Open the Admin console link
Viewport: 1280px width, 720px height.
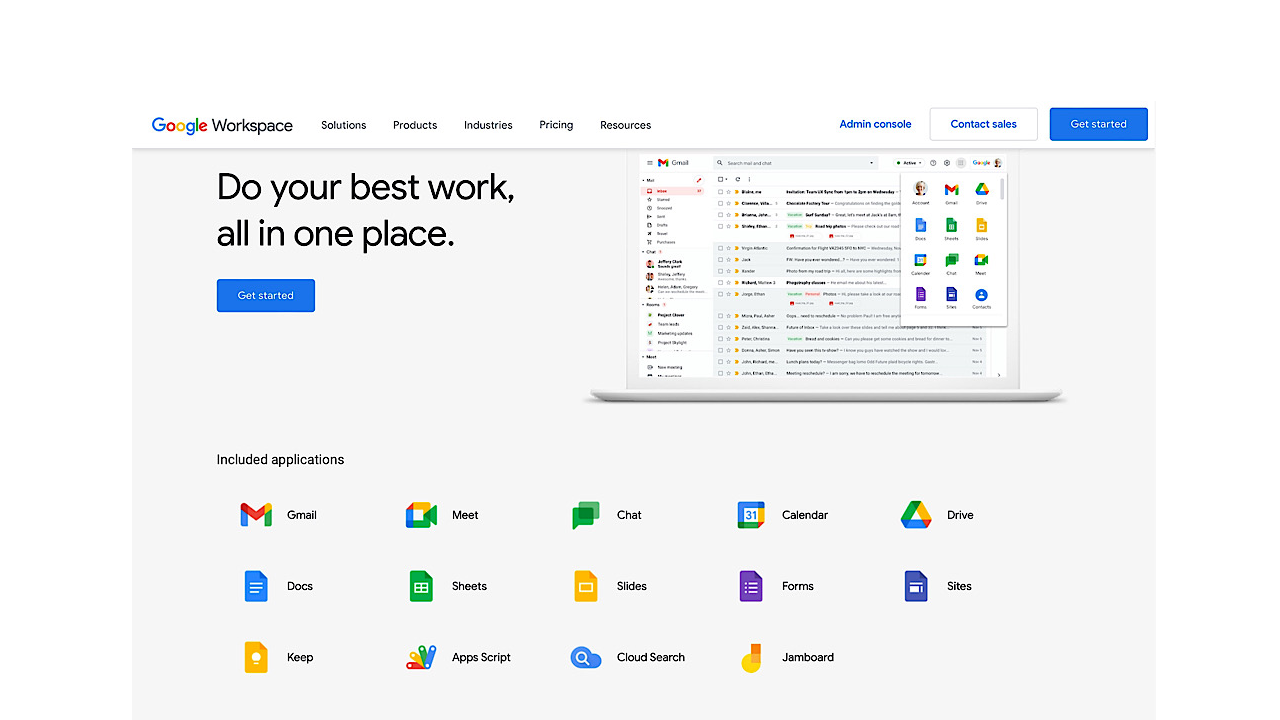pos(876,124)
